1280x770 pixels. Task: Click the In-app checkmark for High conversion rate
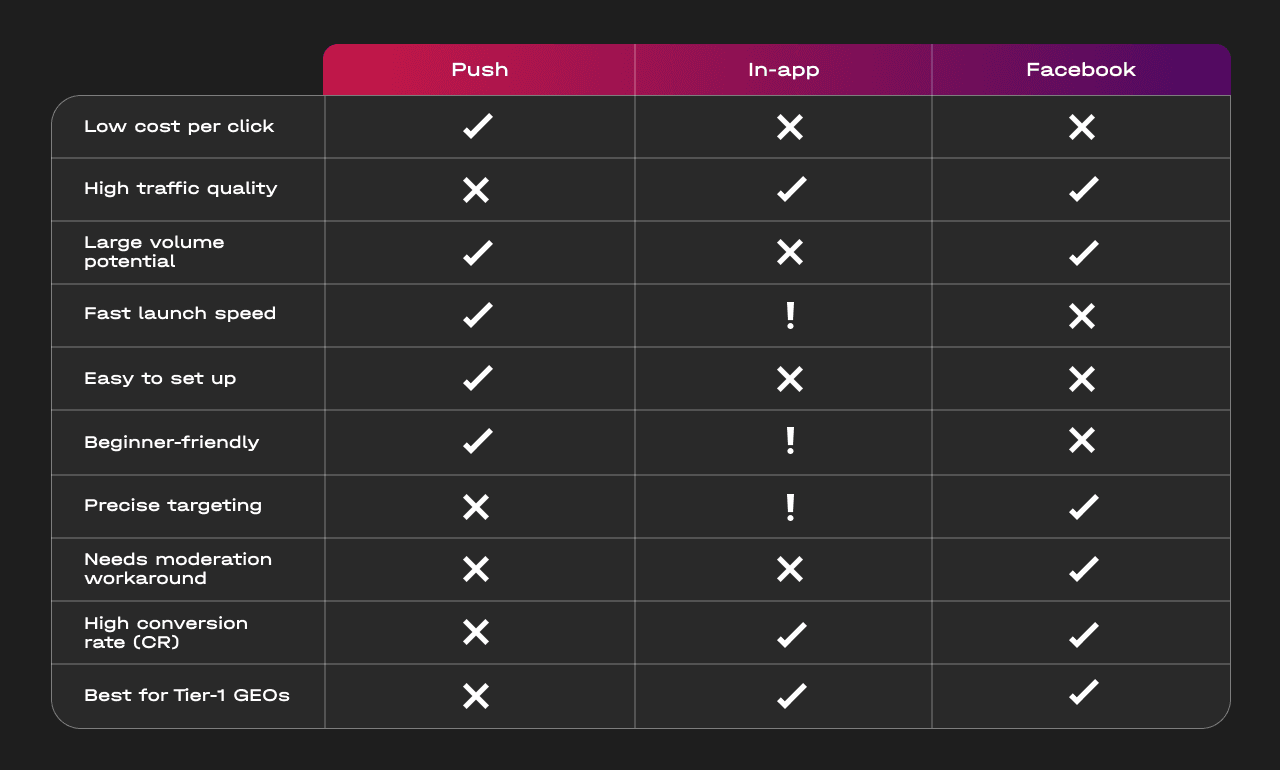pyautogui.click(x=792, y=634)
